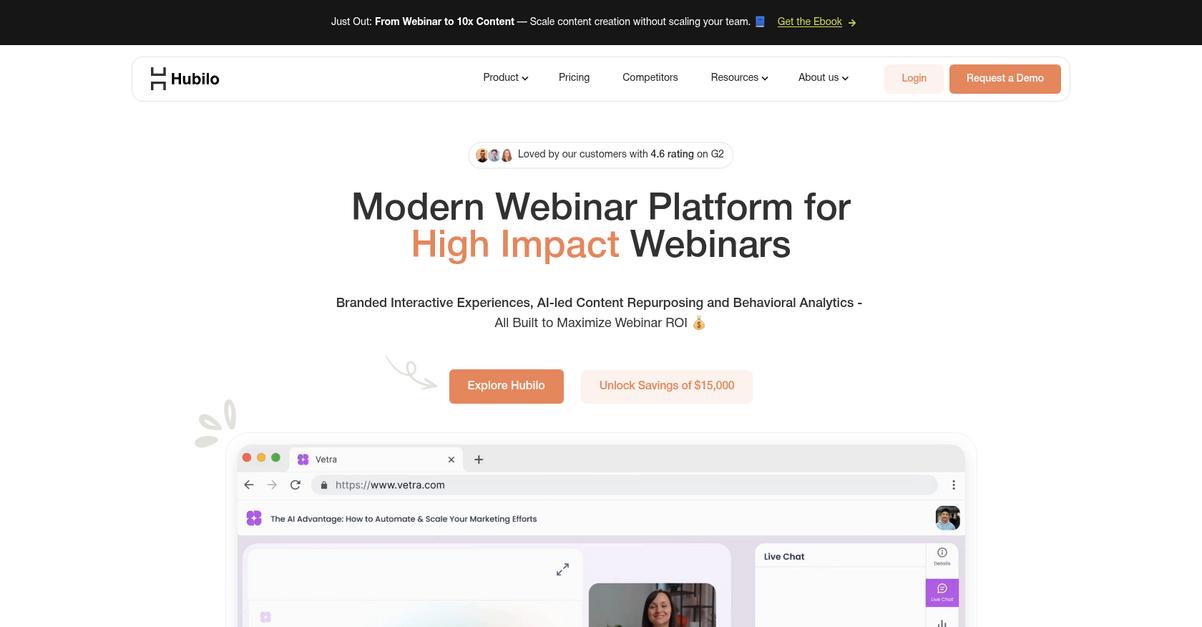Click the reload icon in mockup
Image resolution: width=1202 pixels, height=627 pixels.
295,485
